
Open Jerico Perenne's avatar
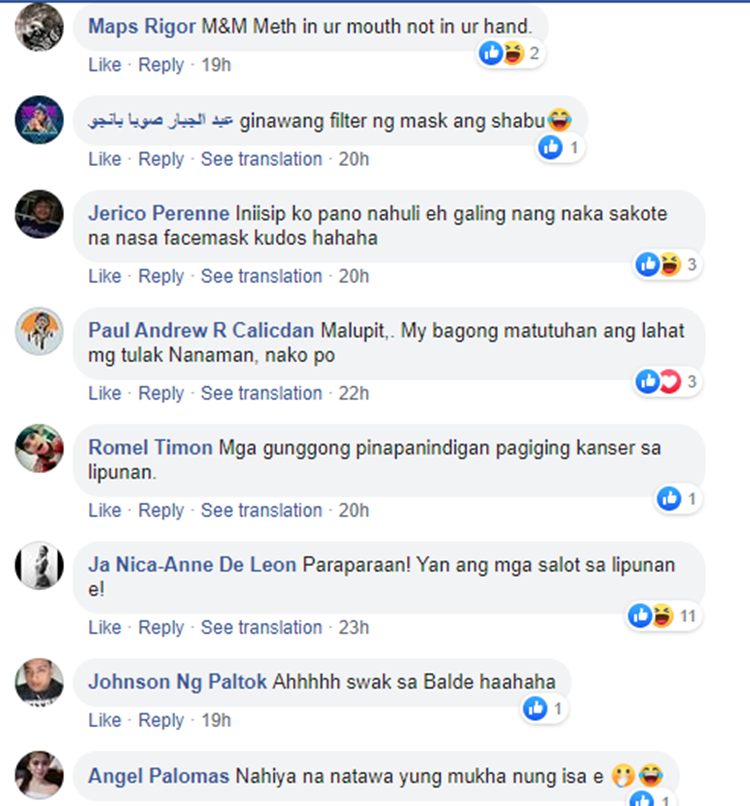[39, 214]
